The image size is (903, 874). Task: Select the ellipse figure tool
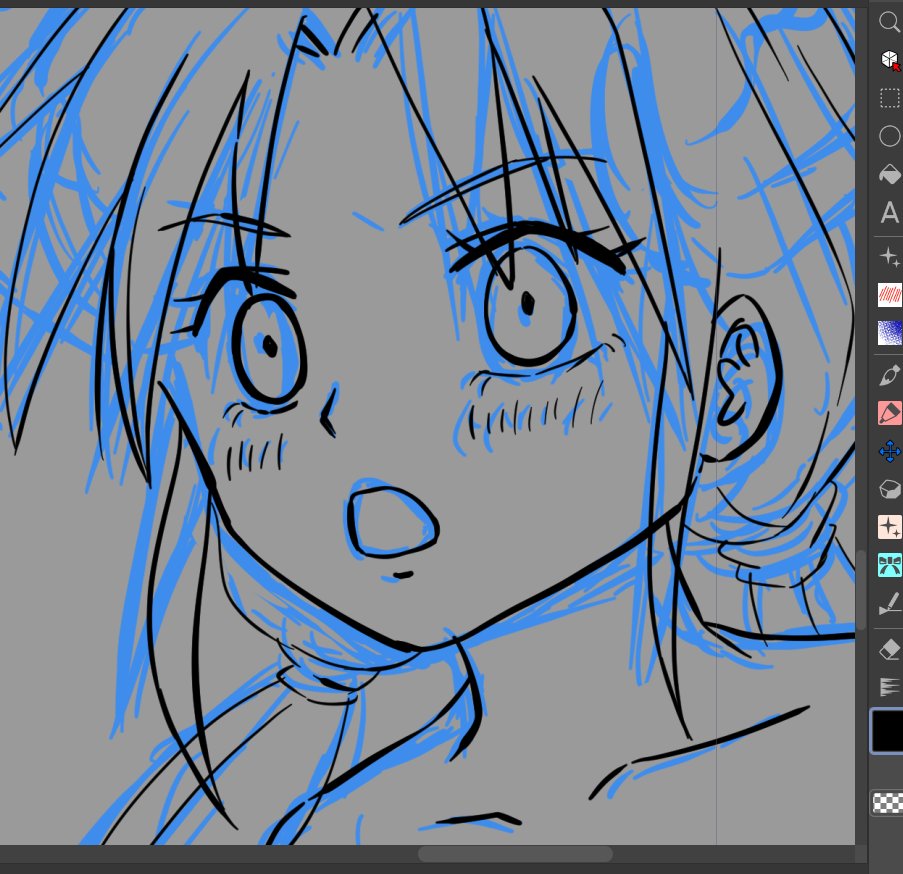(x=890, y=136)
